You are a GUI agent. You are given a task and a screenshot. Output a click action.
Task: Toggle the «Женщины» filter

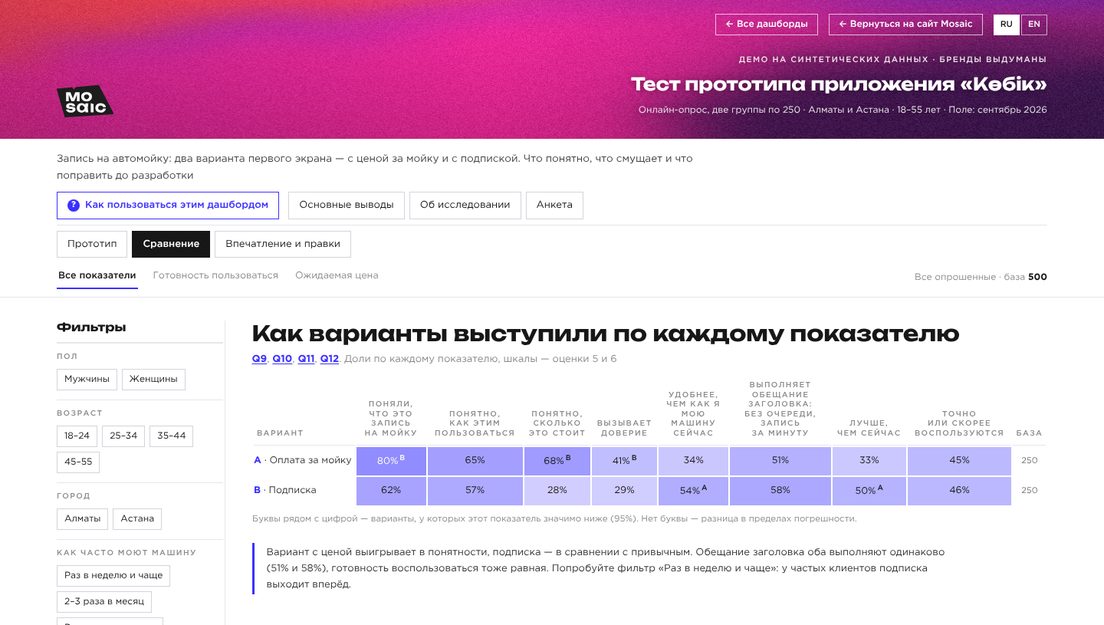tap(153, 379)
